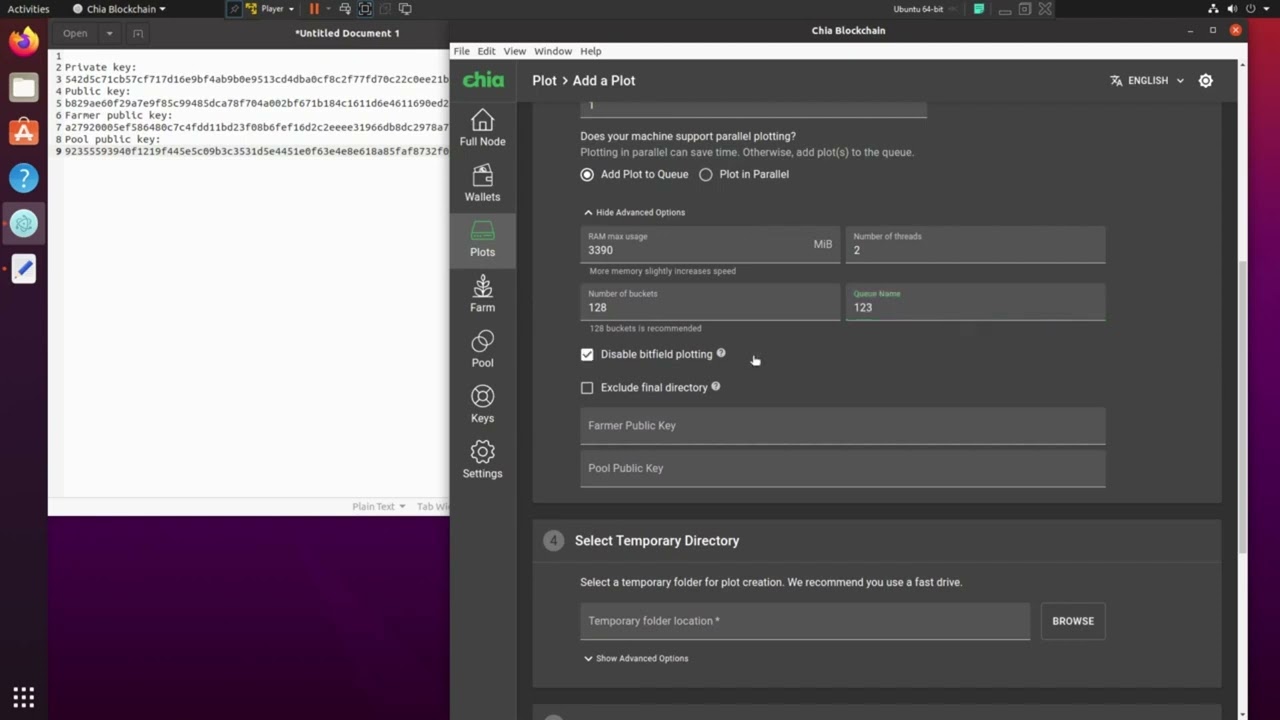
Task: Open the dropdown arrow next to Open
Action: 109,33
